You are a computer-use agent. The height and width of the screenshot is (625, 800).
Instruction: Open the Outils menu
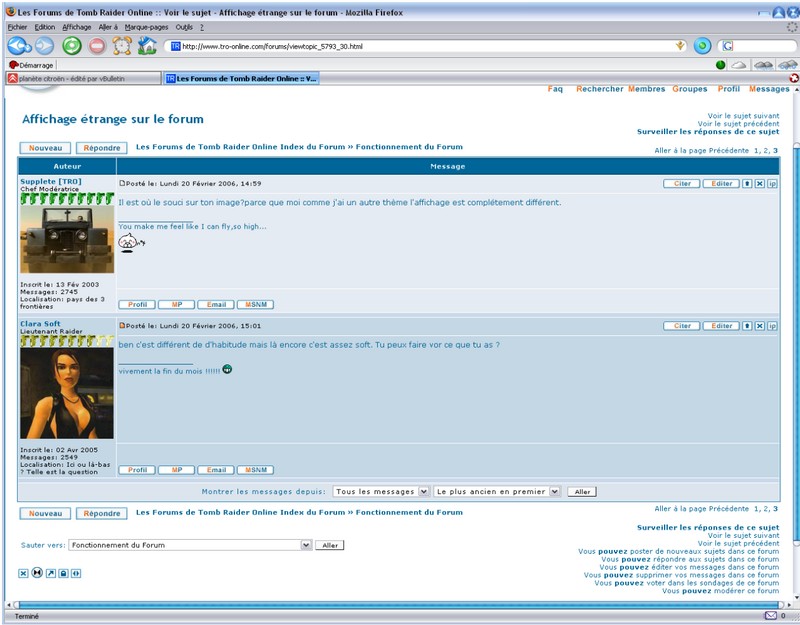tap(184, 27)
